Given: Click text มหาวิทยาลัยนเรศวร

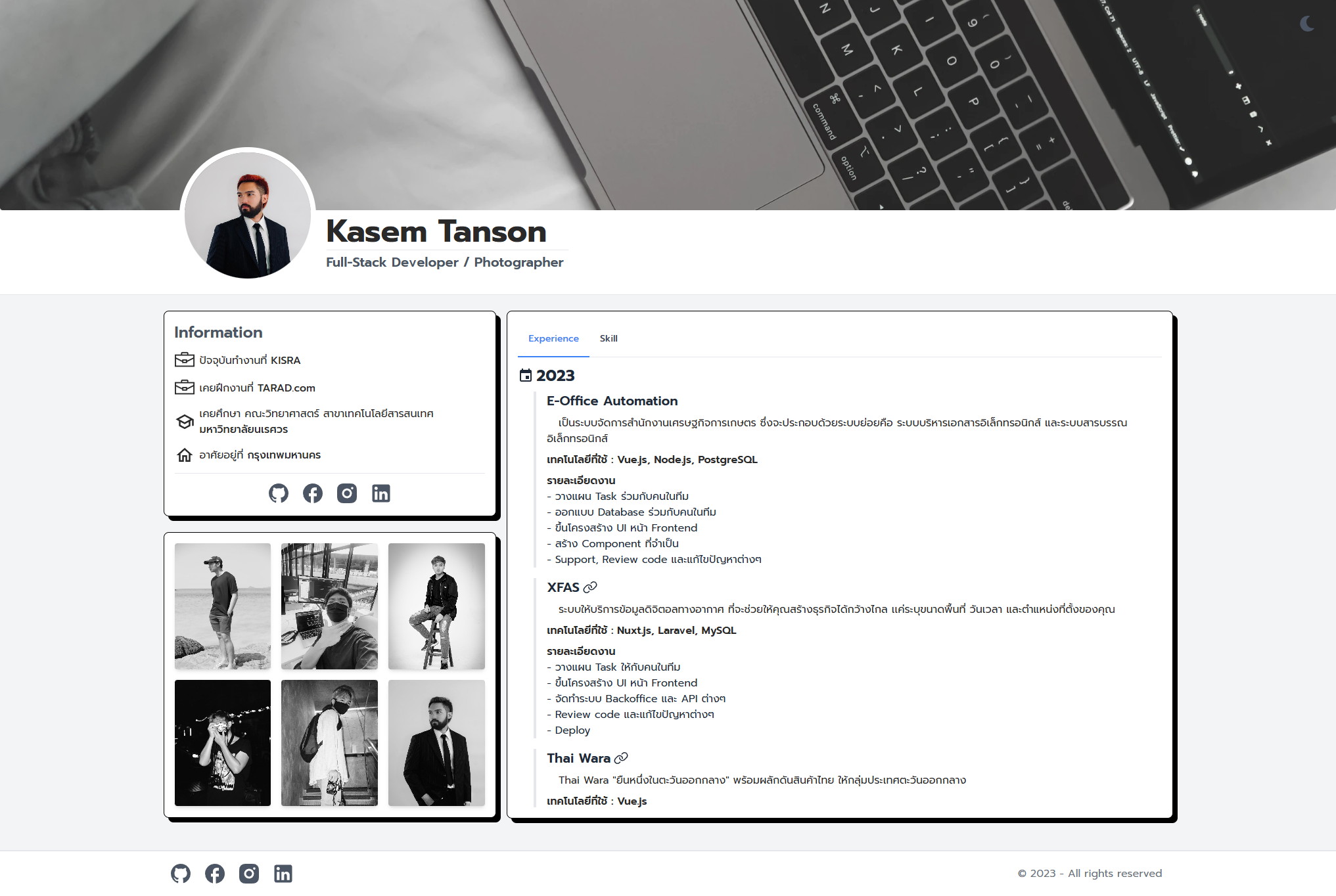Looking at the screenshot, I should click(x=243, y=429).
